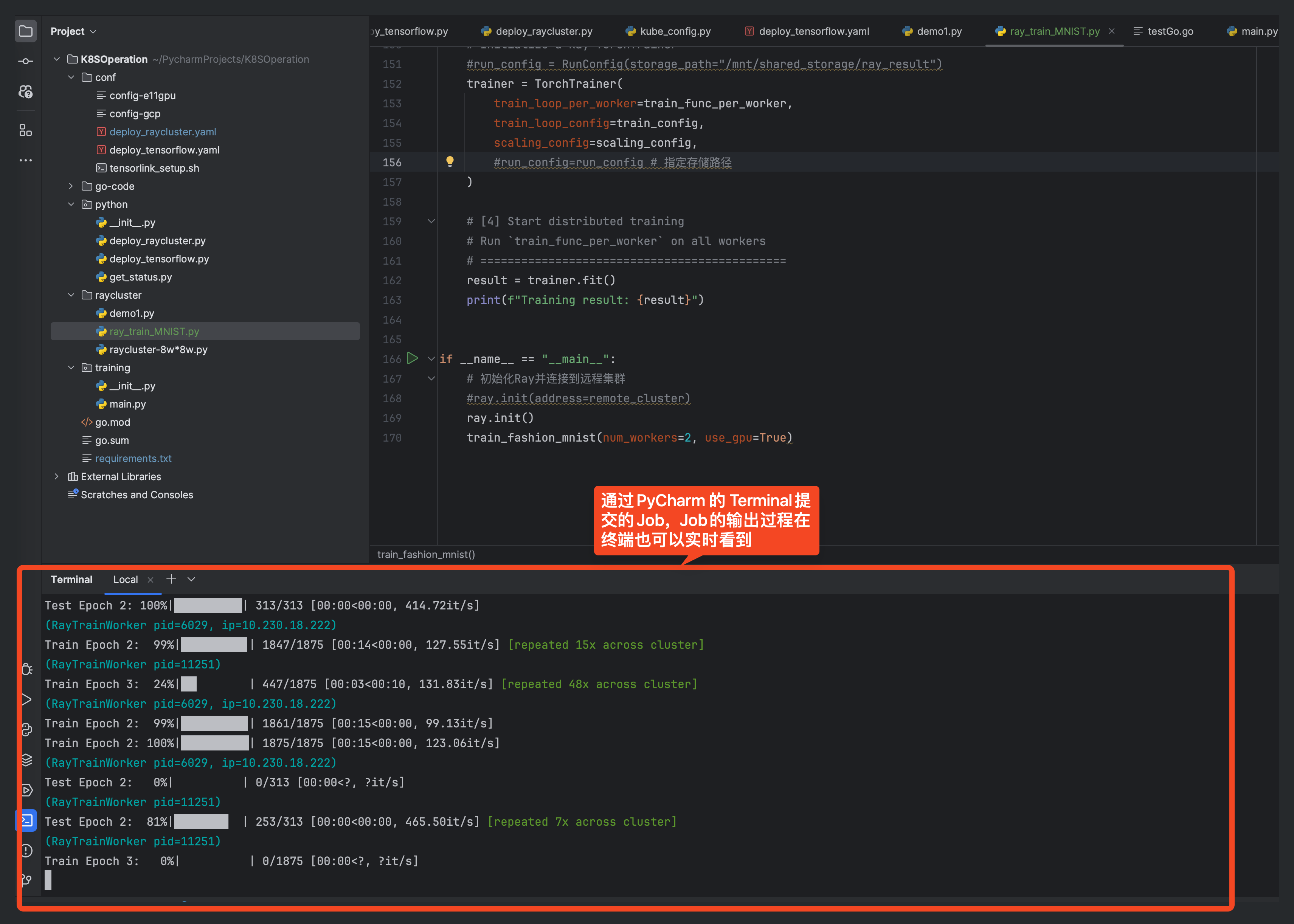Viewport: 1294px width, 924px height.
Task: Click the intention lightbulb on line 156
Action: coord(450,162)
